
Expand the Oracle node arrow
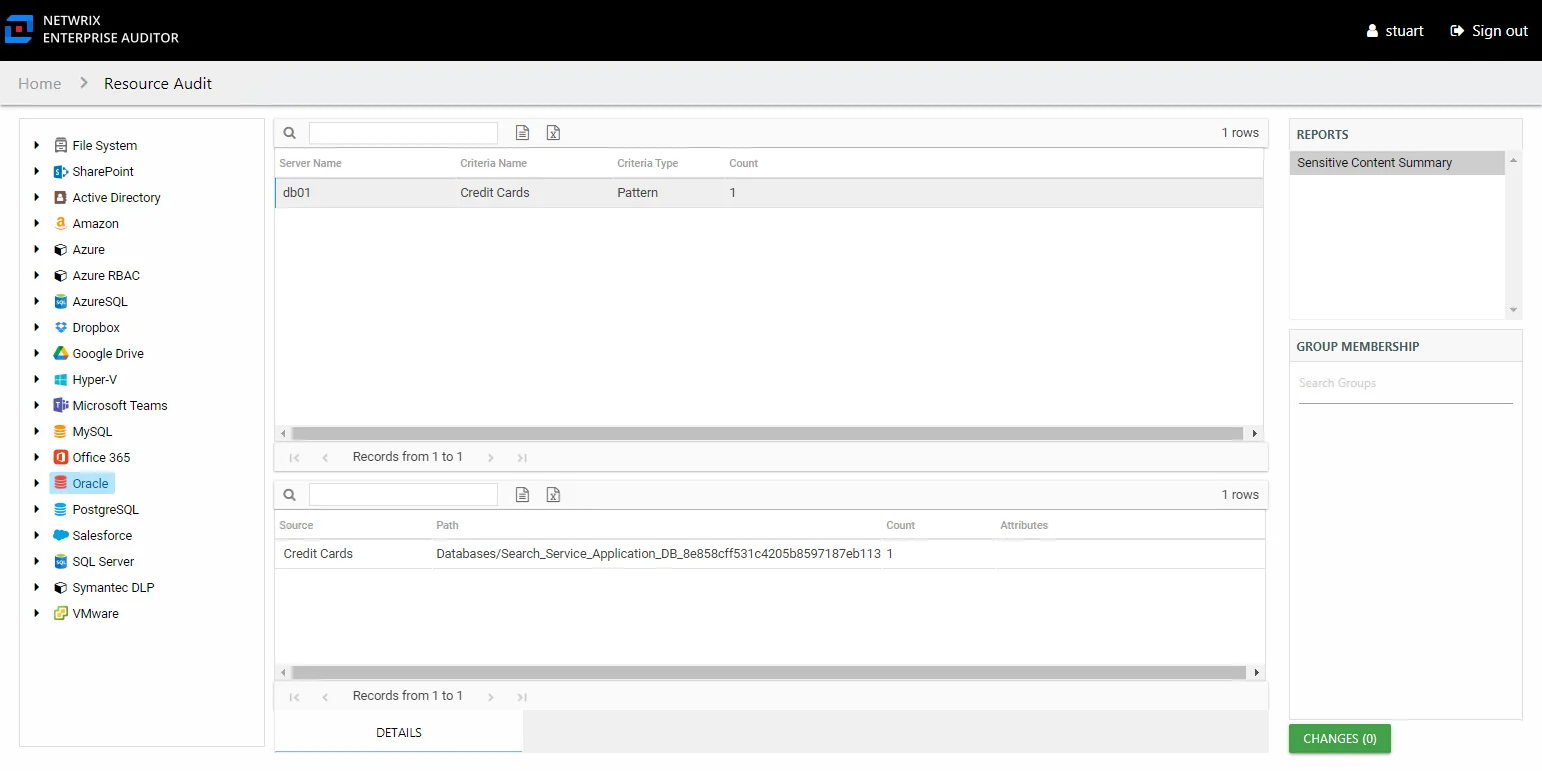click(x=37, y=483)
